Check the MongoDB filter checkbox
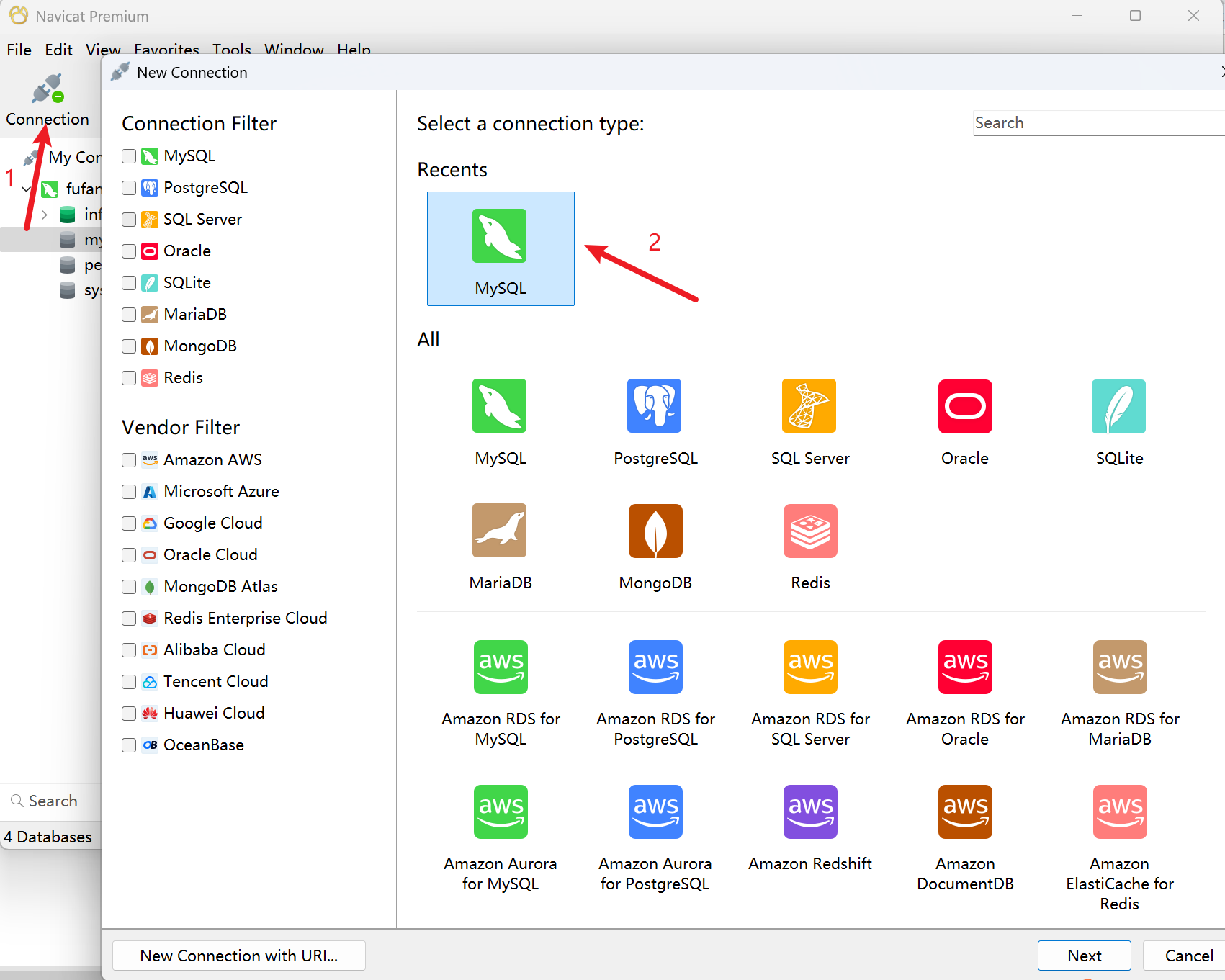Image resolution: width=1225 pixels, height=980 pixels. 129,346
